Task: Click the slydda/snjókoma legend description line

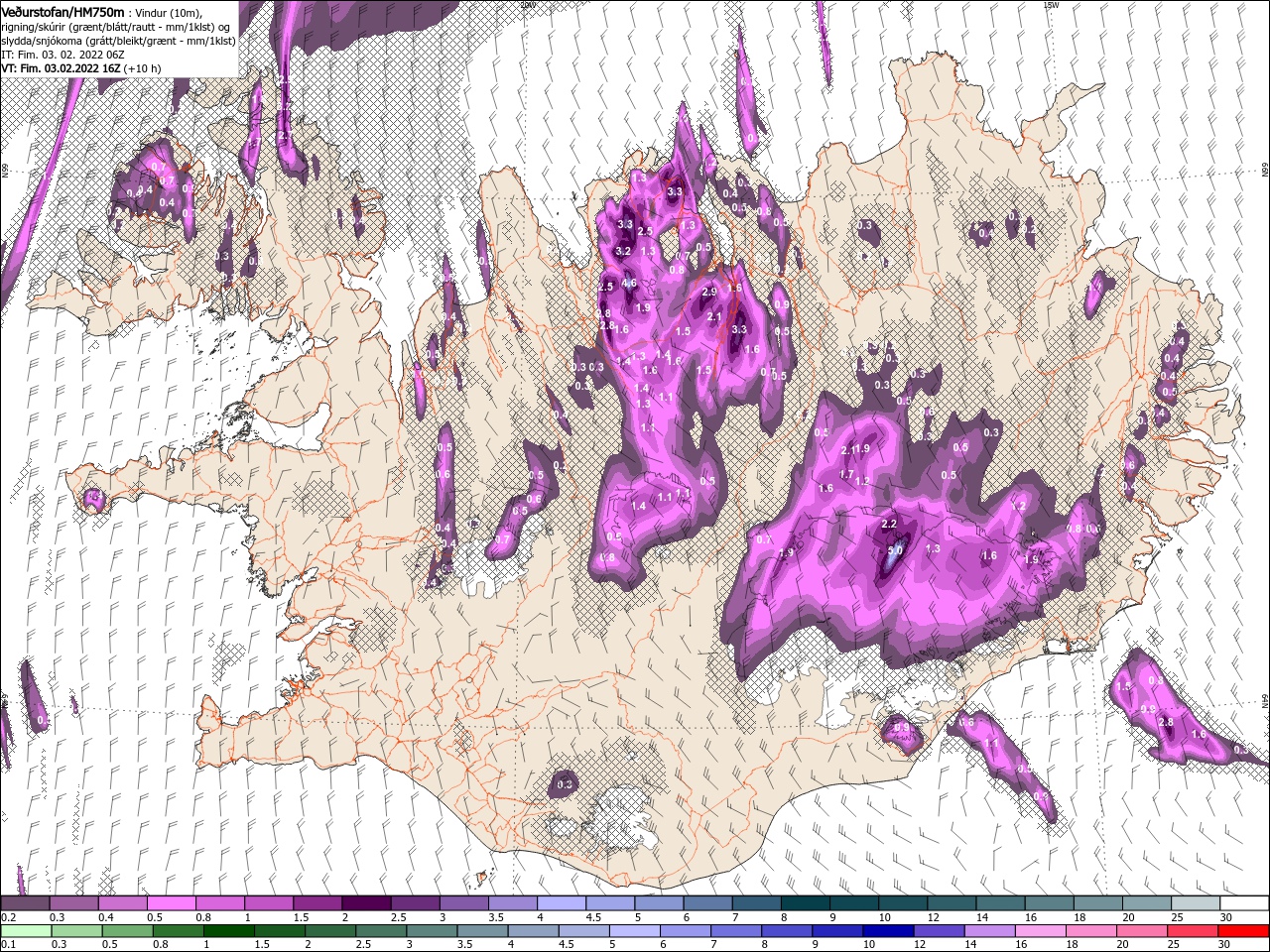Action: pos(119,41)
